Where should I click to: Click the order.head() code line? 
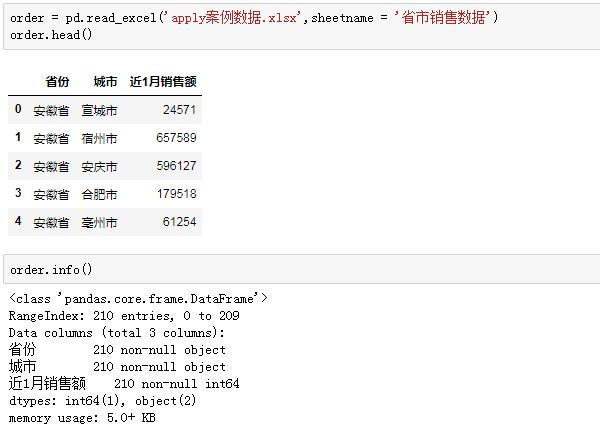click(51, 35)
